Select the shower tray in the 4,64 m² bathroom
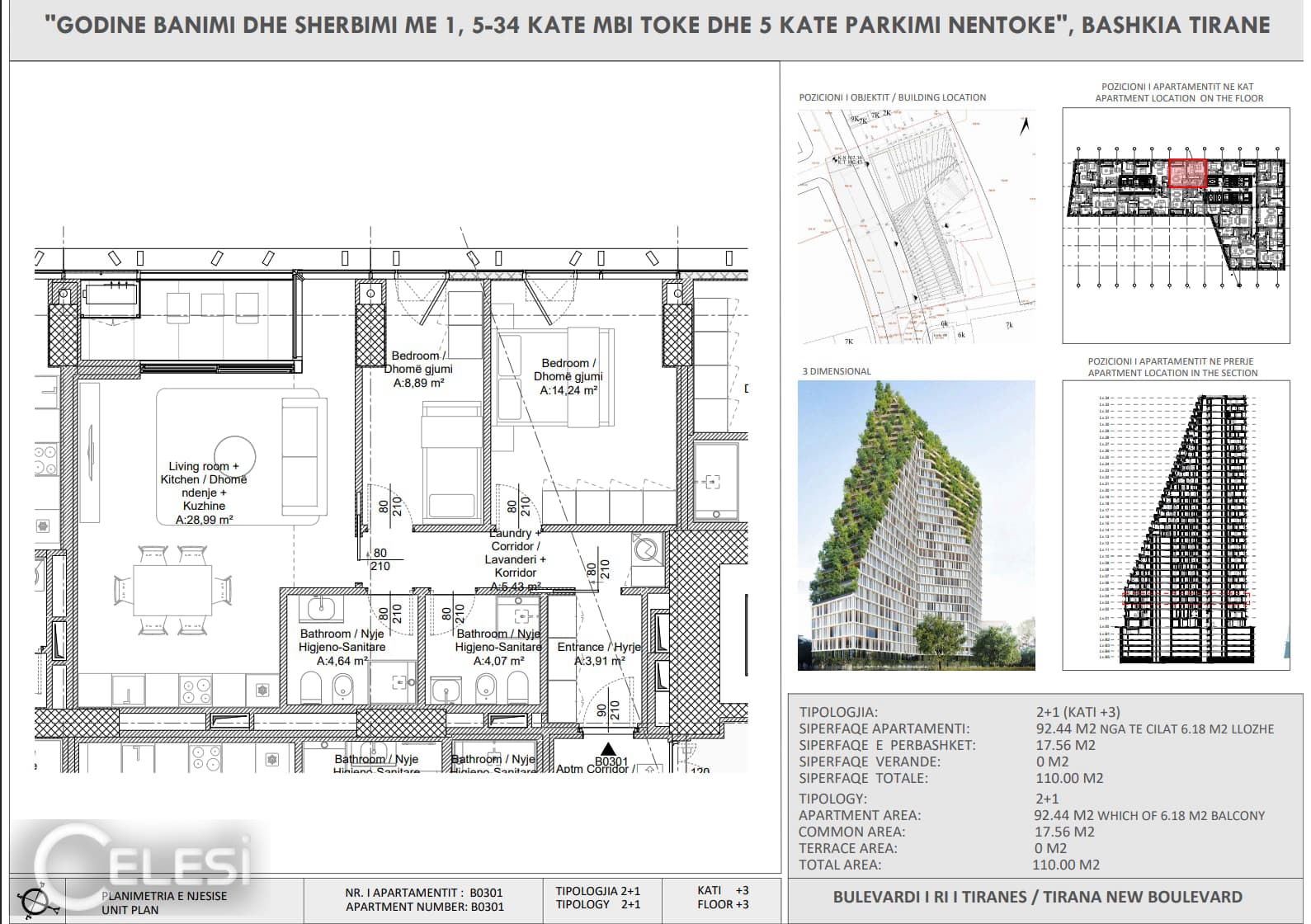Viewport: 1311px width, 924px height. click(393, 681)
